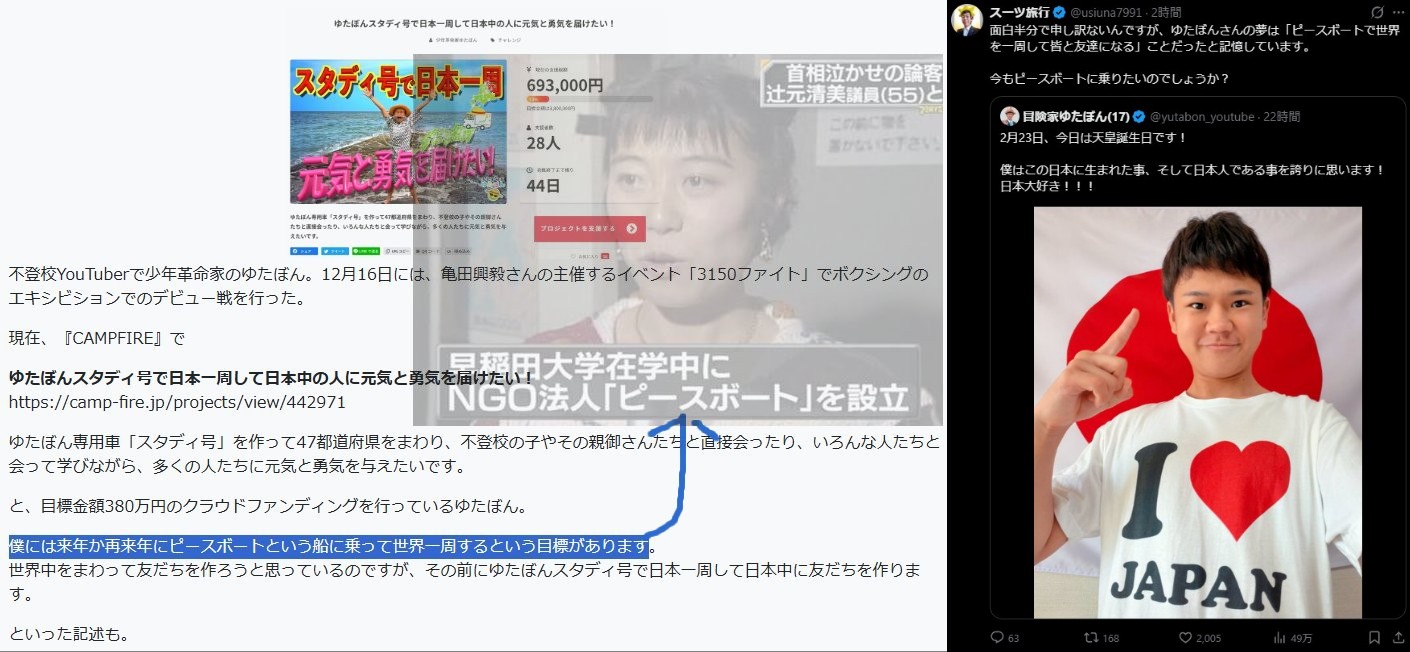
Task: Click the チャレンジ category tag
Action: click(507, 39)
